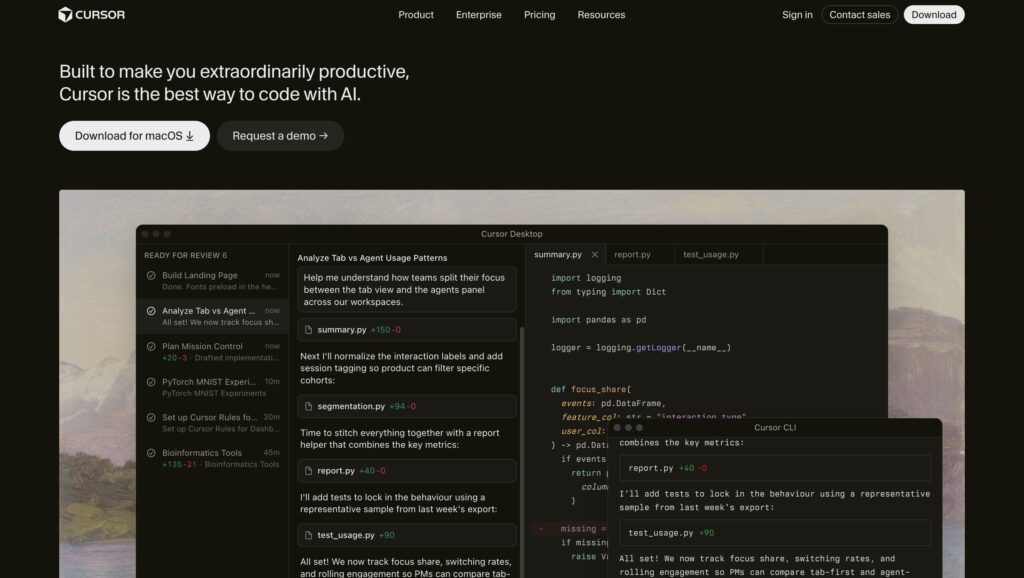1024x578 pixels.
Task: Click the Contact sales button
Action: point(859,14)
